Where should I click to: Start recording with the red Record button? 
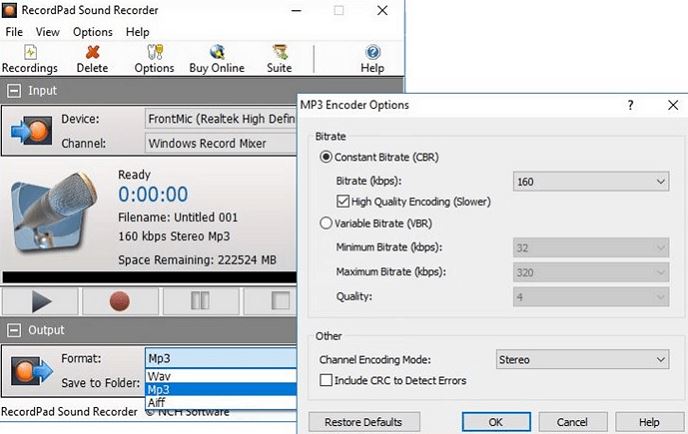120,301
